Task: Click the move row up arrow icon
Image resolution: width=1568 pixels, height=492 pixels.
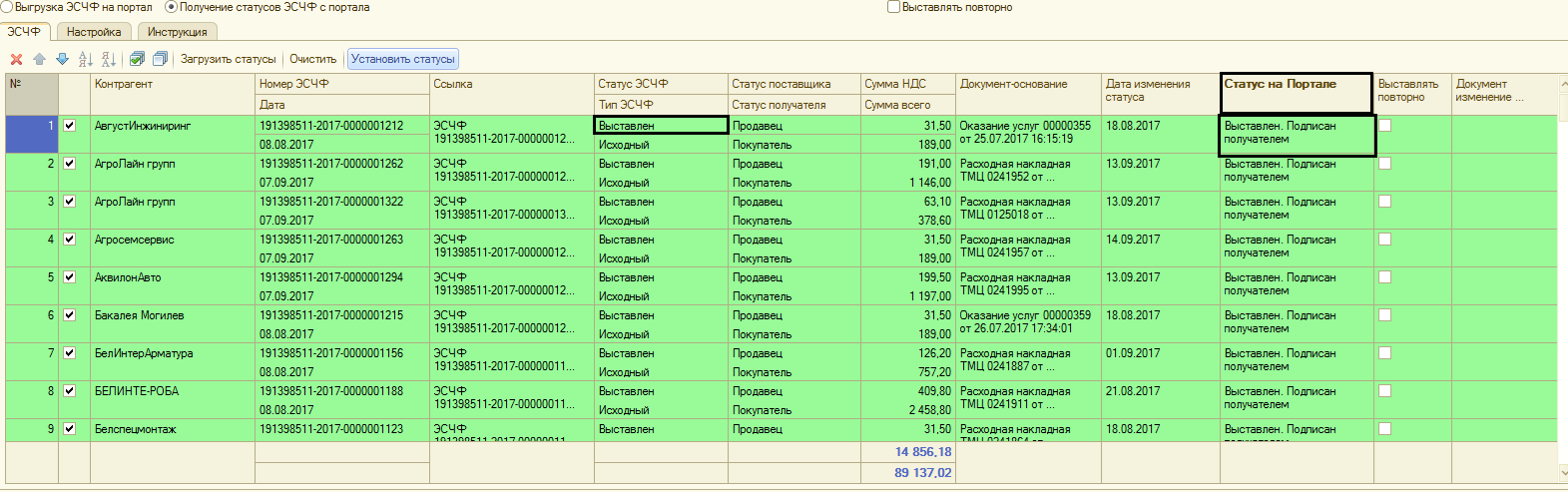Action: click(x=39, y=60)
